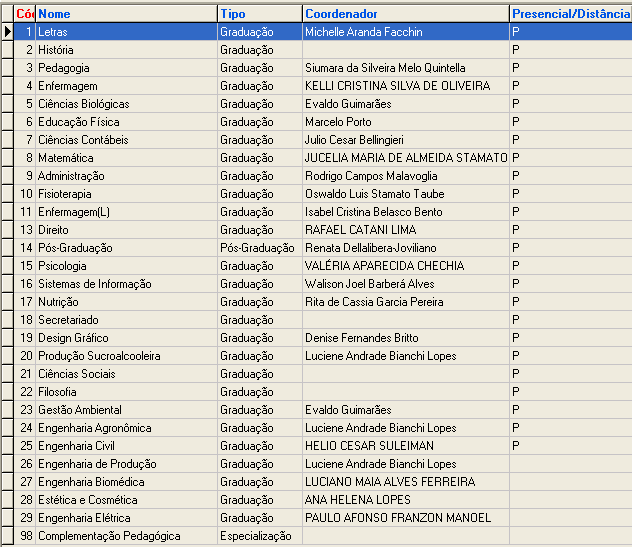Screen dimensions: 632x547
Task: Select coordinator ANA HELENA LOPES cell
Action: point(405,500)
